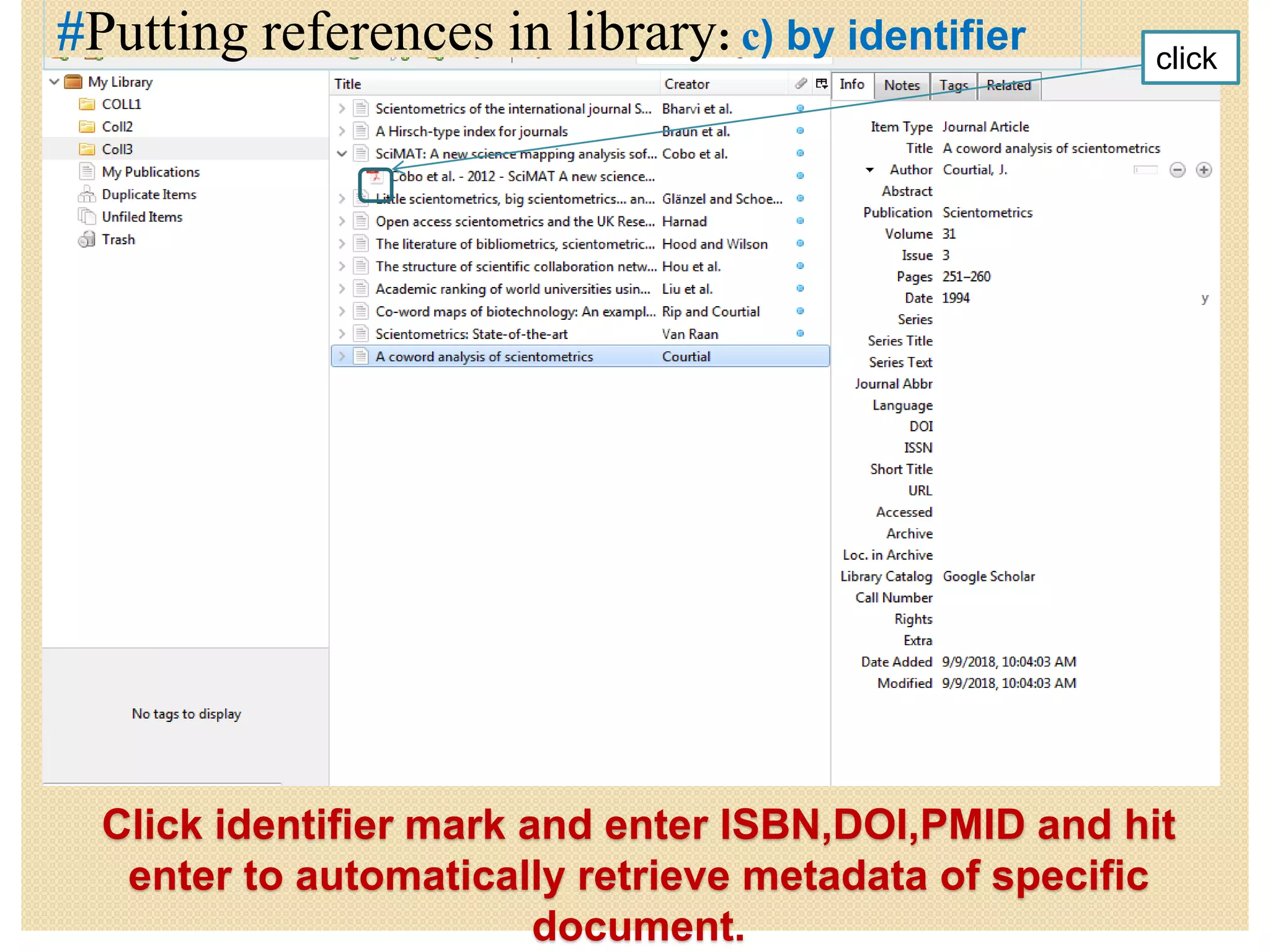Select the Coll3 collection folder icon

point(87,149)
